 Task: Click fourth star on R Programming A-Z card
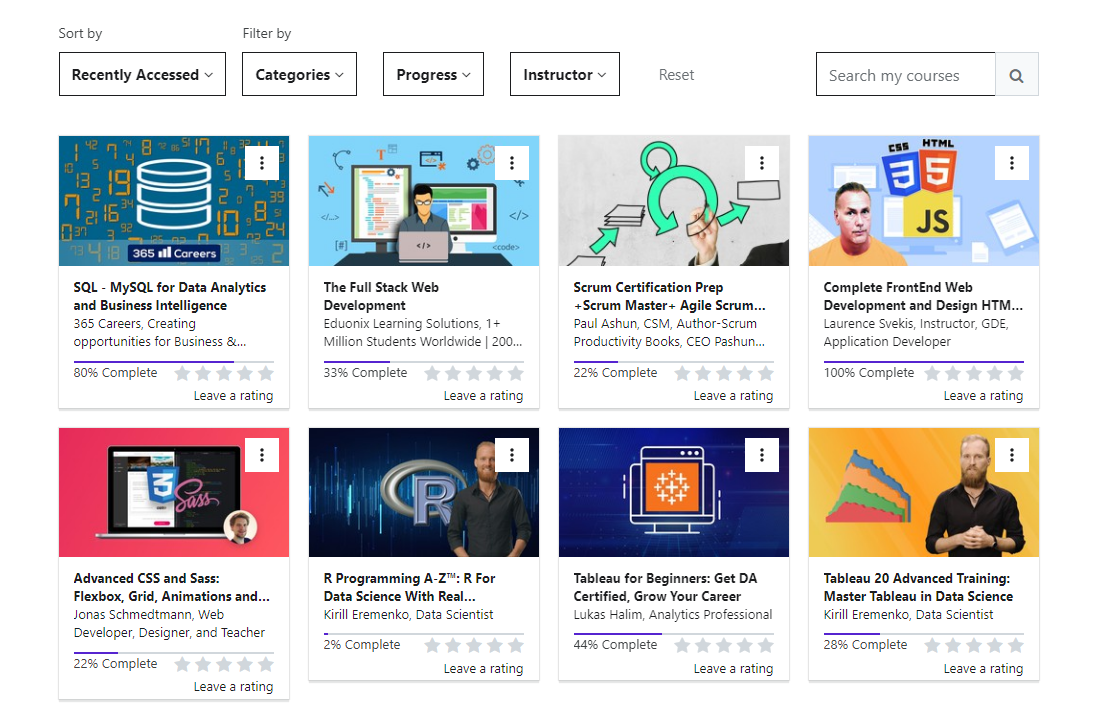click(x=495, y=645)
